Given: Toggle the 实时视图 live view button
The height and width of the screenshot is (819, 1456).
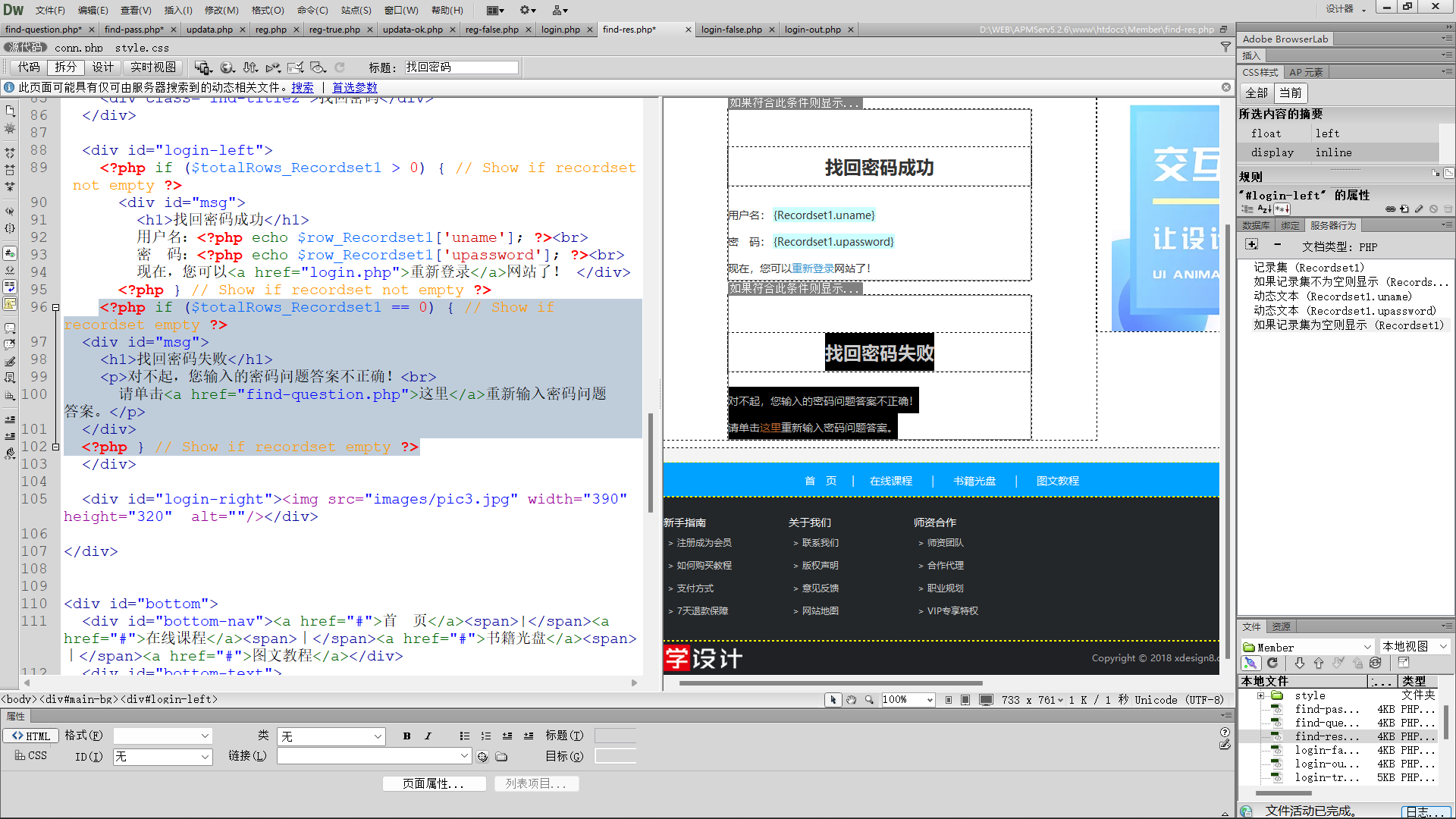Looking at the screenshot, I should click(153, 67).
